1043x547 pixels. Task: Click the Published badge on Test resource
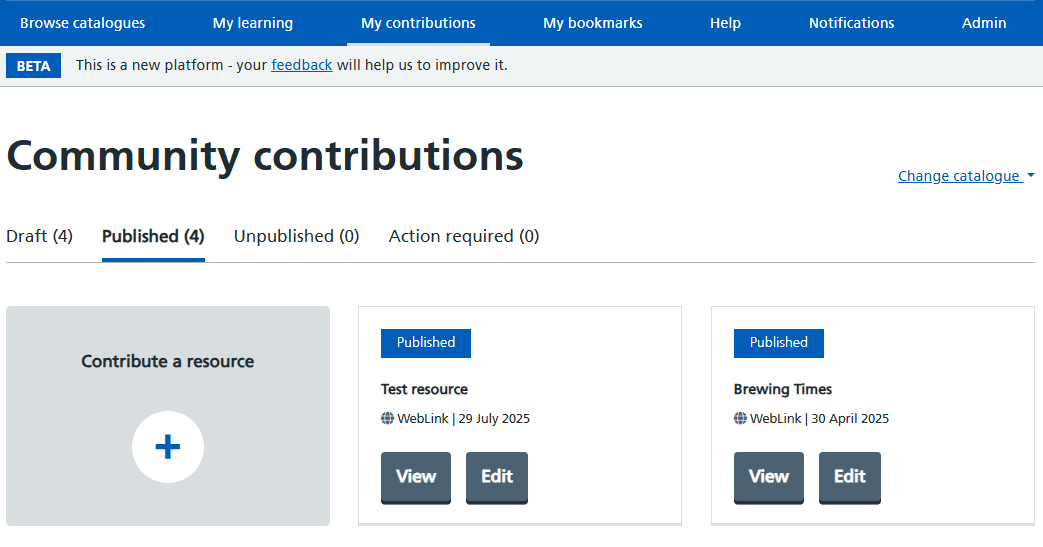tap(426, 343)
